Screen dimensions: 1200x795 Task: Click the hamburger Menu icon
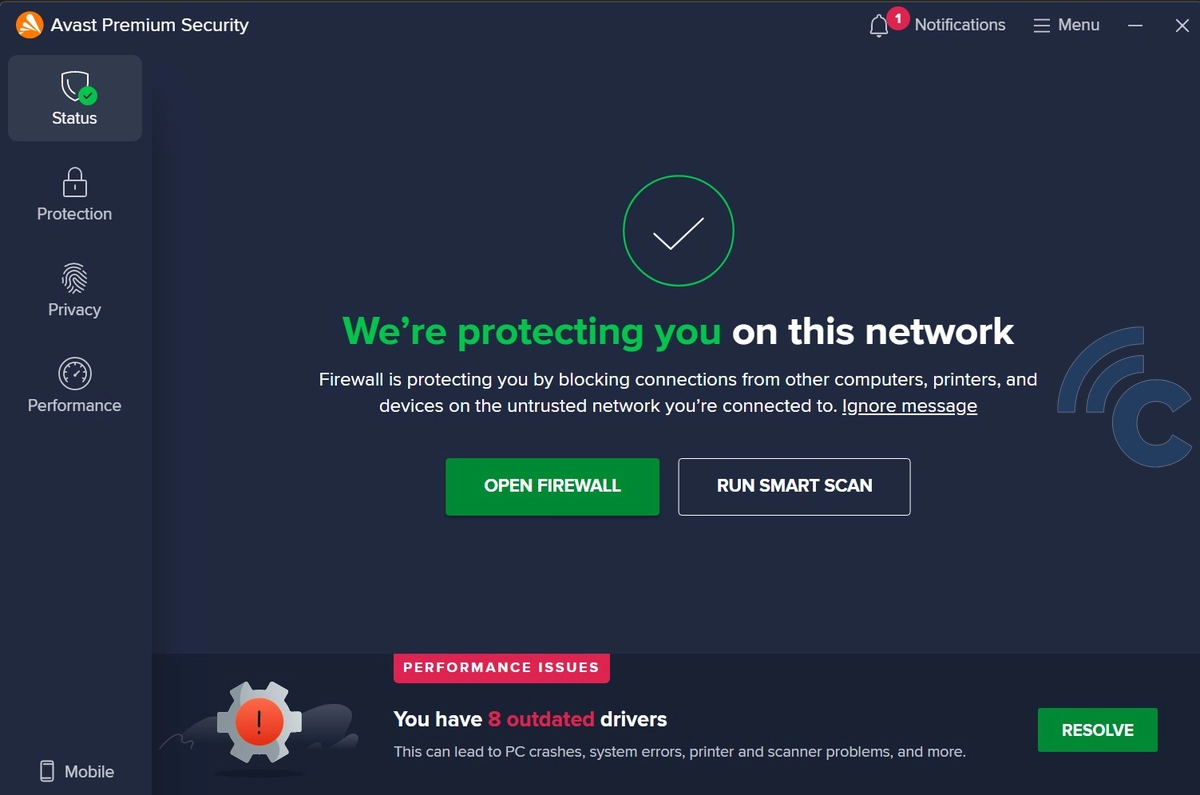pos(1042,25)
